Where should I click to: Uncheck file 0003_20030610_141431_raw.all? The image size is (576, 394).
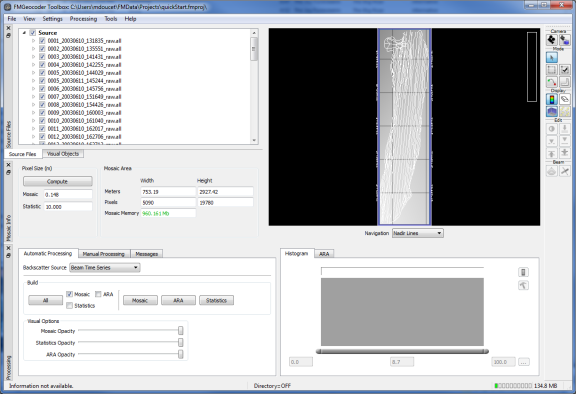click(42, 57)
